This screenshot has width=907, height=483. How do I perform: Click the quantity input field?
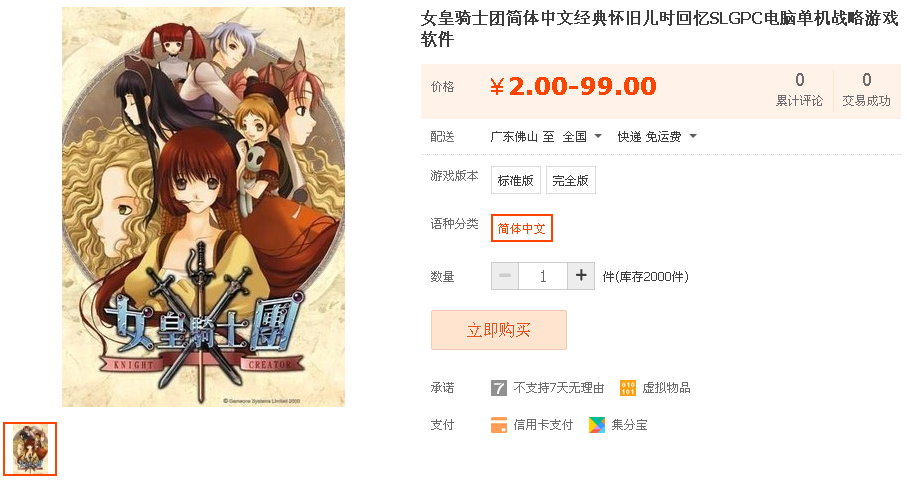[x=543, y=276]
